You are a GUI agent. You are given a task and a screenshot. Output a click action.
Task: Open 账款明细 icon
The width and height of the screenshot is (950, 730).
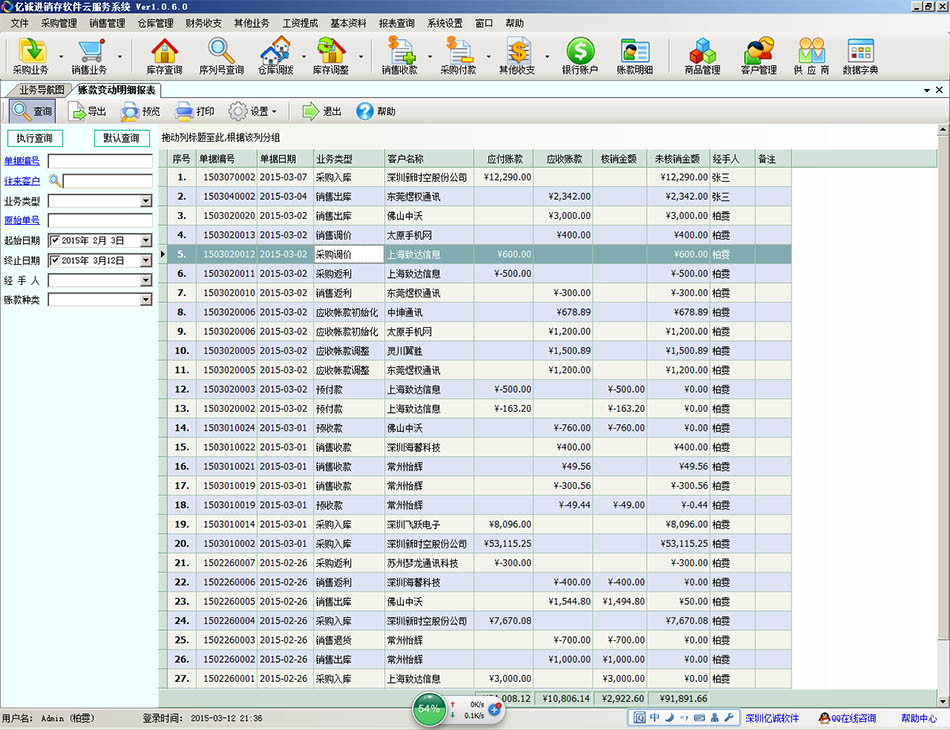pyautogui.click(x=634, y=56)
